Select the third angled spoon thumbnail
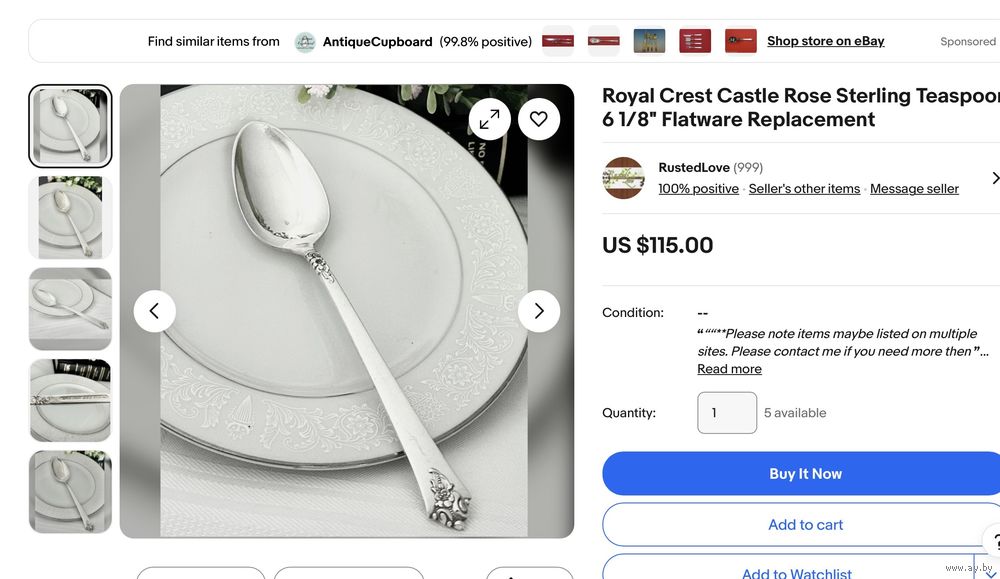 [70, 309]
